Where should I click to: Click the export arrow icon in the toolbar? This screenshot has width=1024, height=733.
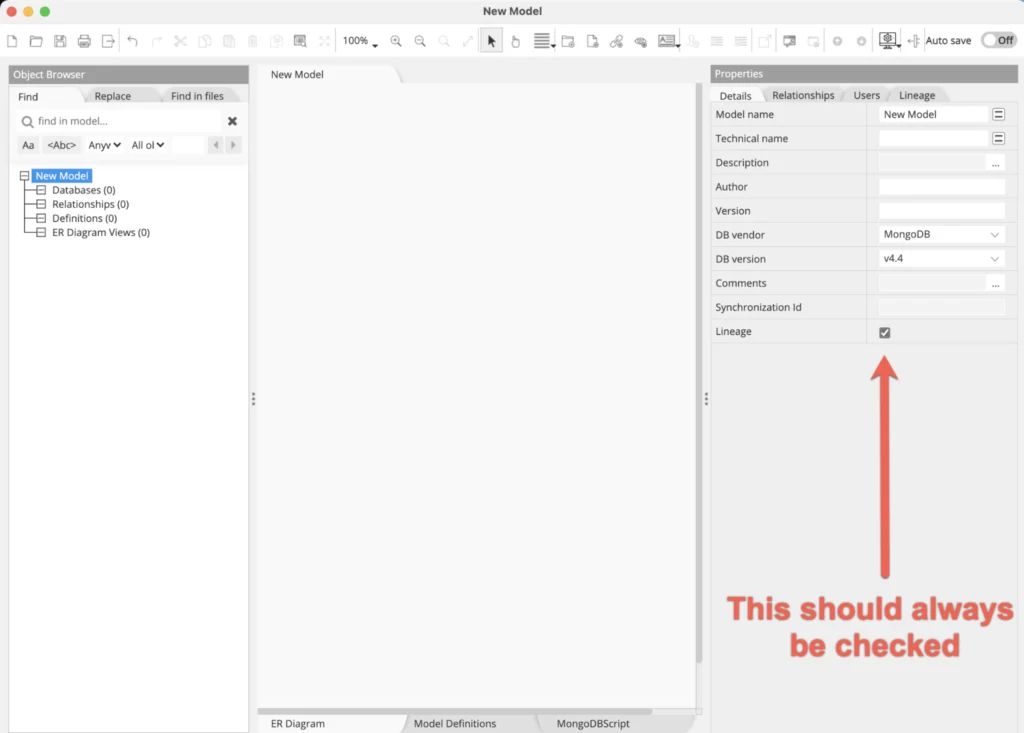click(x=108, y=41)
